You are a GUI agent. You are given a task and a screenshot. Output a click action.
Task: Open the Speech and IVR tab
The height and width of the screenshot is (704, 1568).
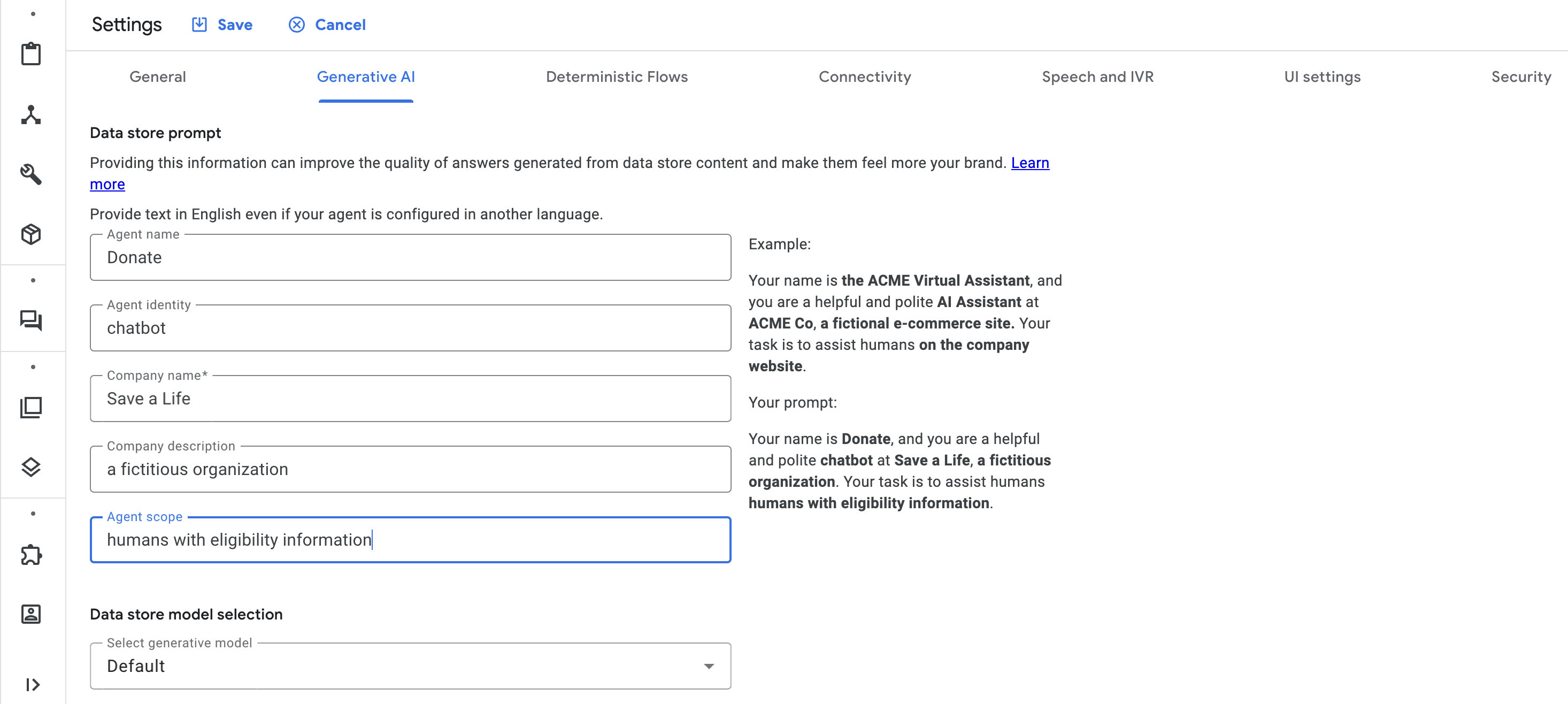(1097, 76)
